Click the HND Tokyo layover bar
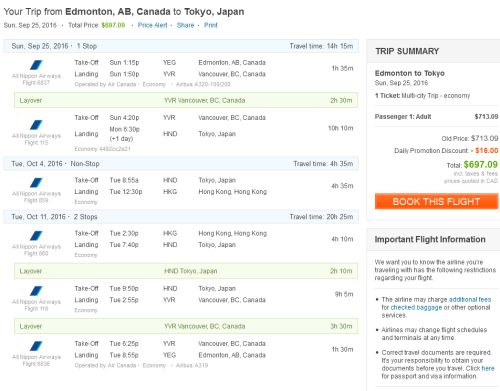This screenshot has width=500, height=391. click(186, 271)
